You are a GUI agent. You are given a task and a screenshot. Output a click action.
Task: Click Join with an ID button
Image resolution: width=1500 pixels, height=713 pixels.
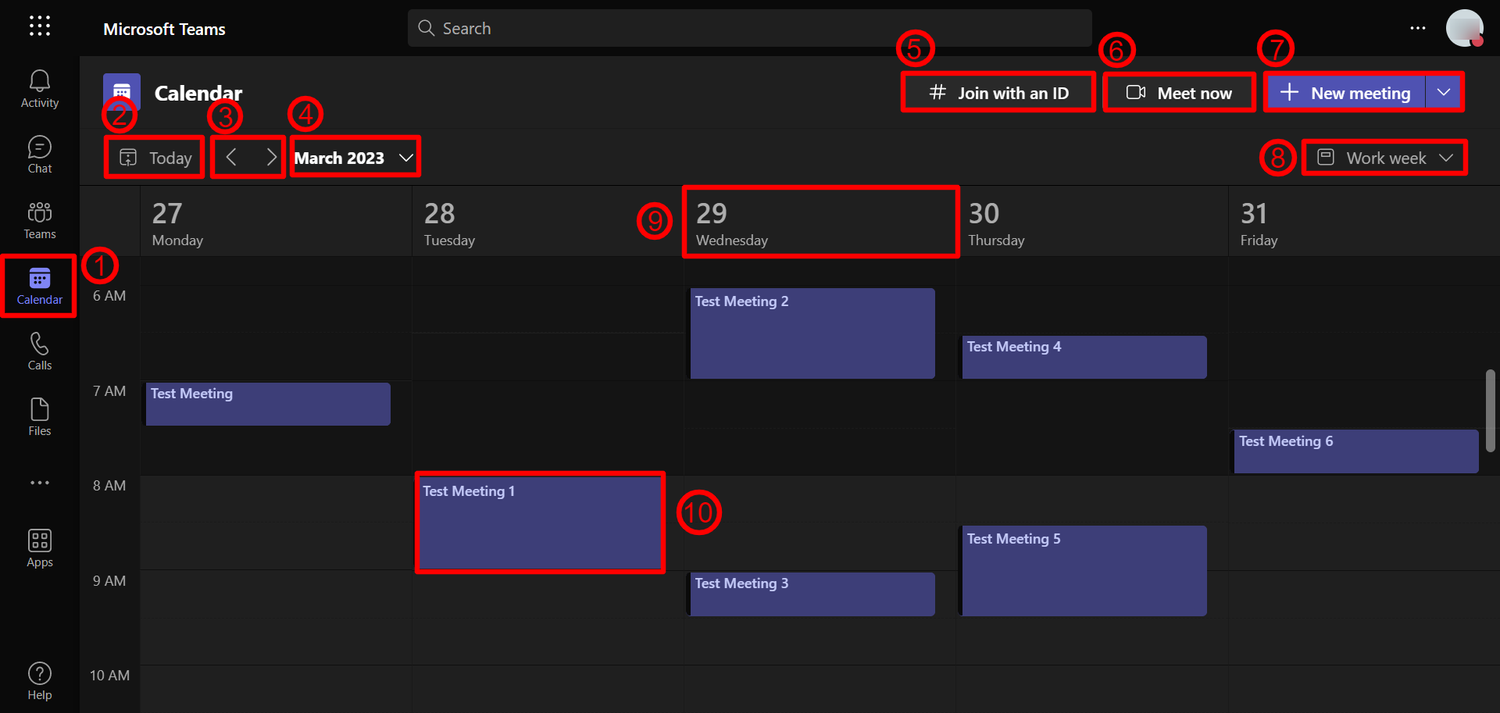pos(998,92)
